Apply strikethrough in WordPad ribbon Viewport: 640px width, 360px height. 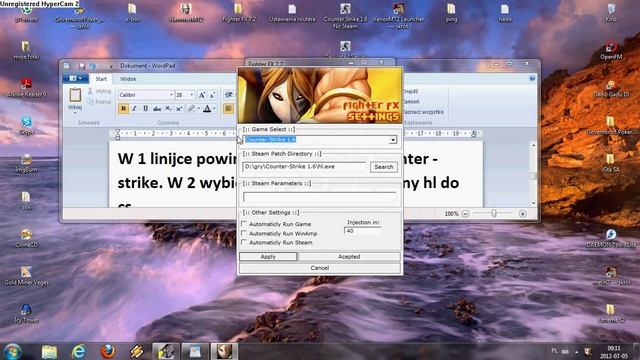(157, 109)
